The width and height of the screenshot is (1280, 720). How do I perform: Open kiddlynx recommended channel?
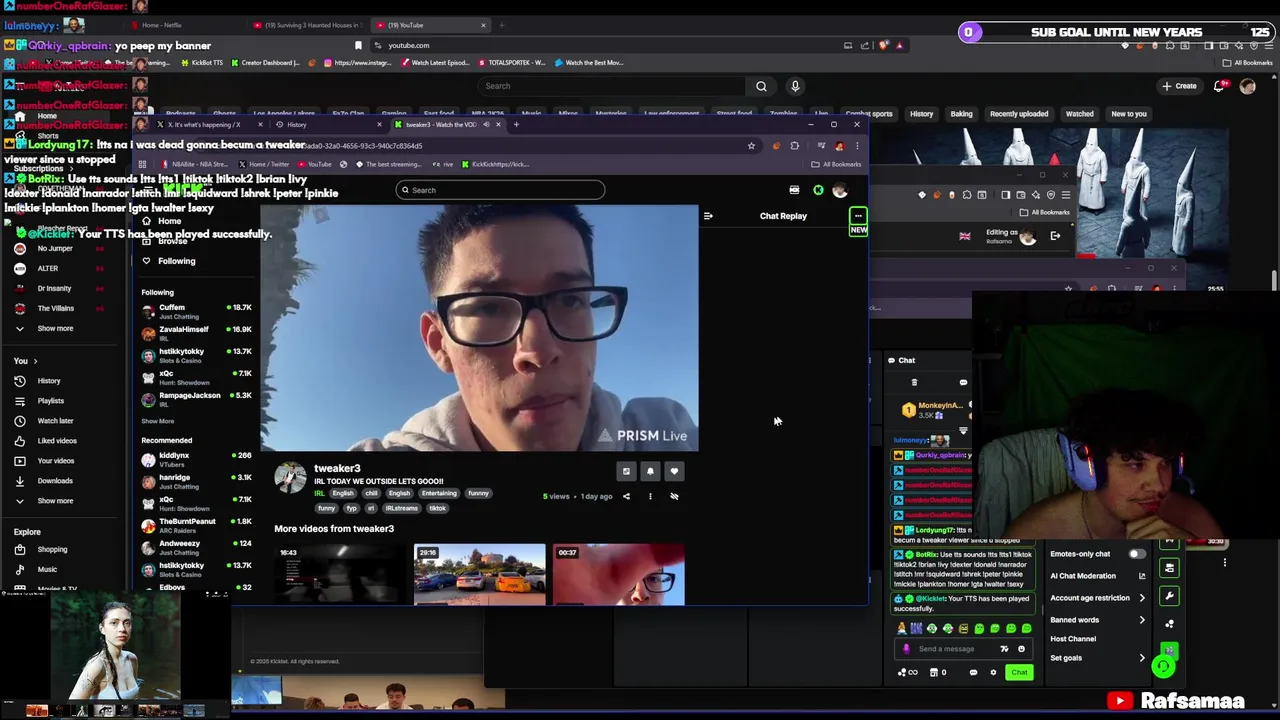click(x=196, y=458)
